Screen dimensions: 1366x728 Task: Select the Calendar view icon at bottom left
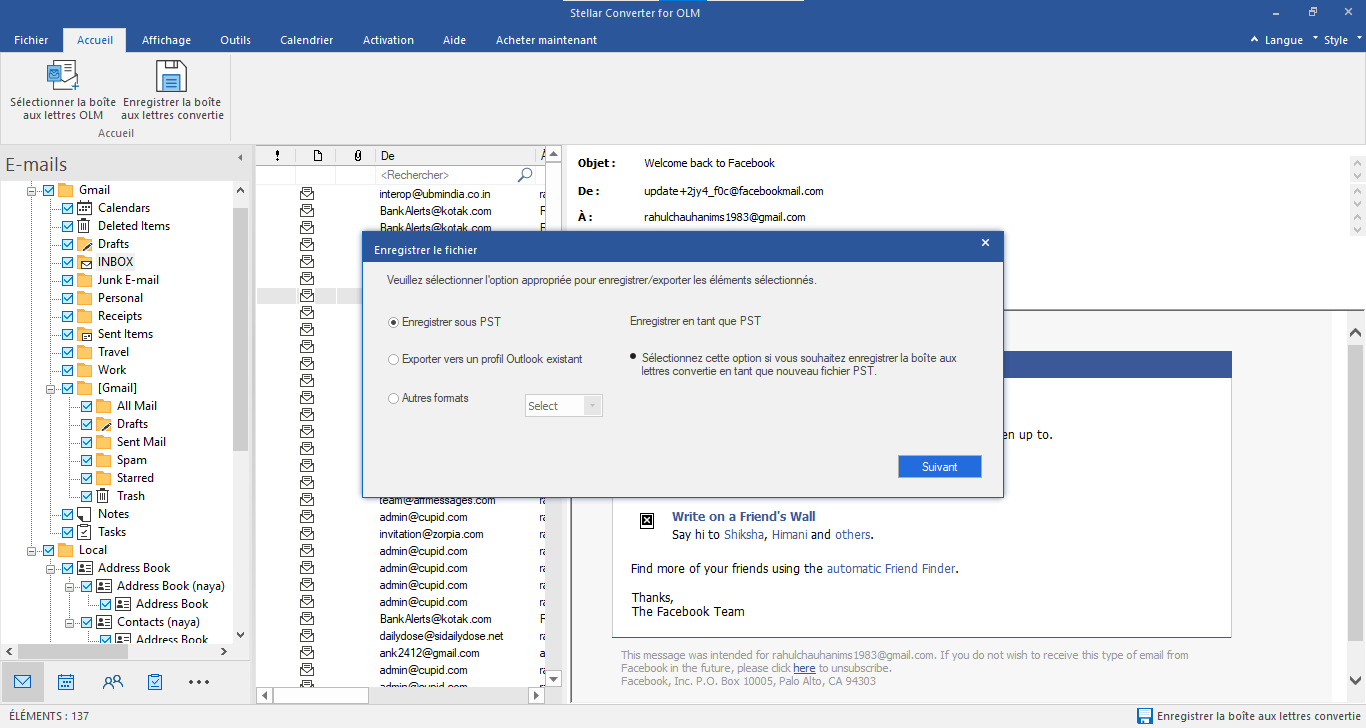(x=65, y=682)
